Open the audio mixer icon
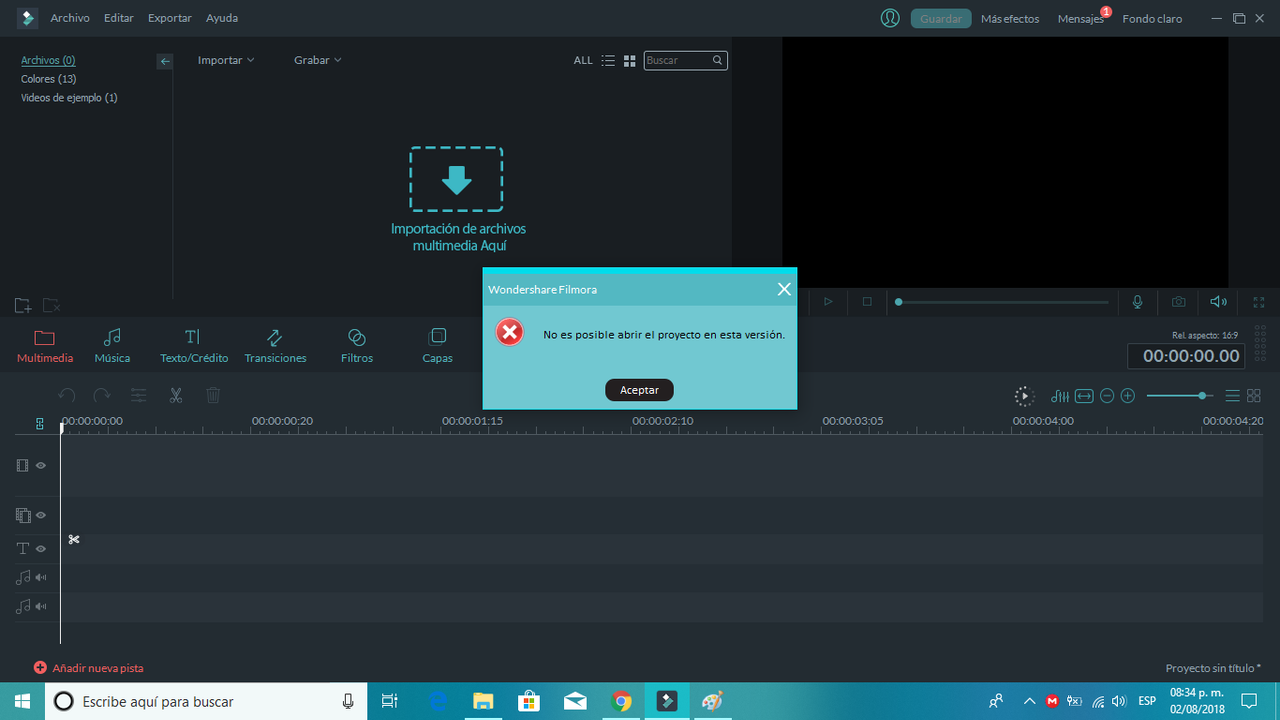Viewport: 1280px width, 720px height. point(1060,396)
